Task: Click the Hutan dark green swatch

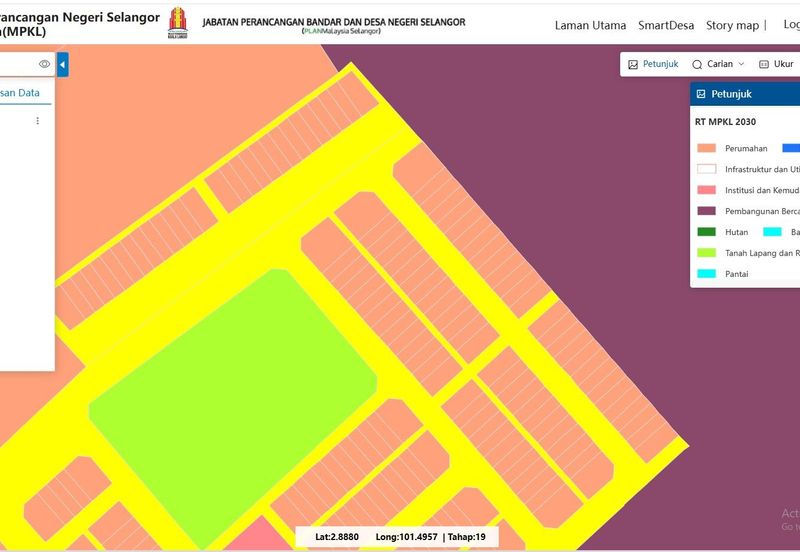Action: 707,232
